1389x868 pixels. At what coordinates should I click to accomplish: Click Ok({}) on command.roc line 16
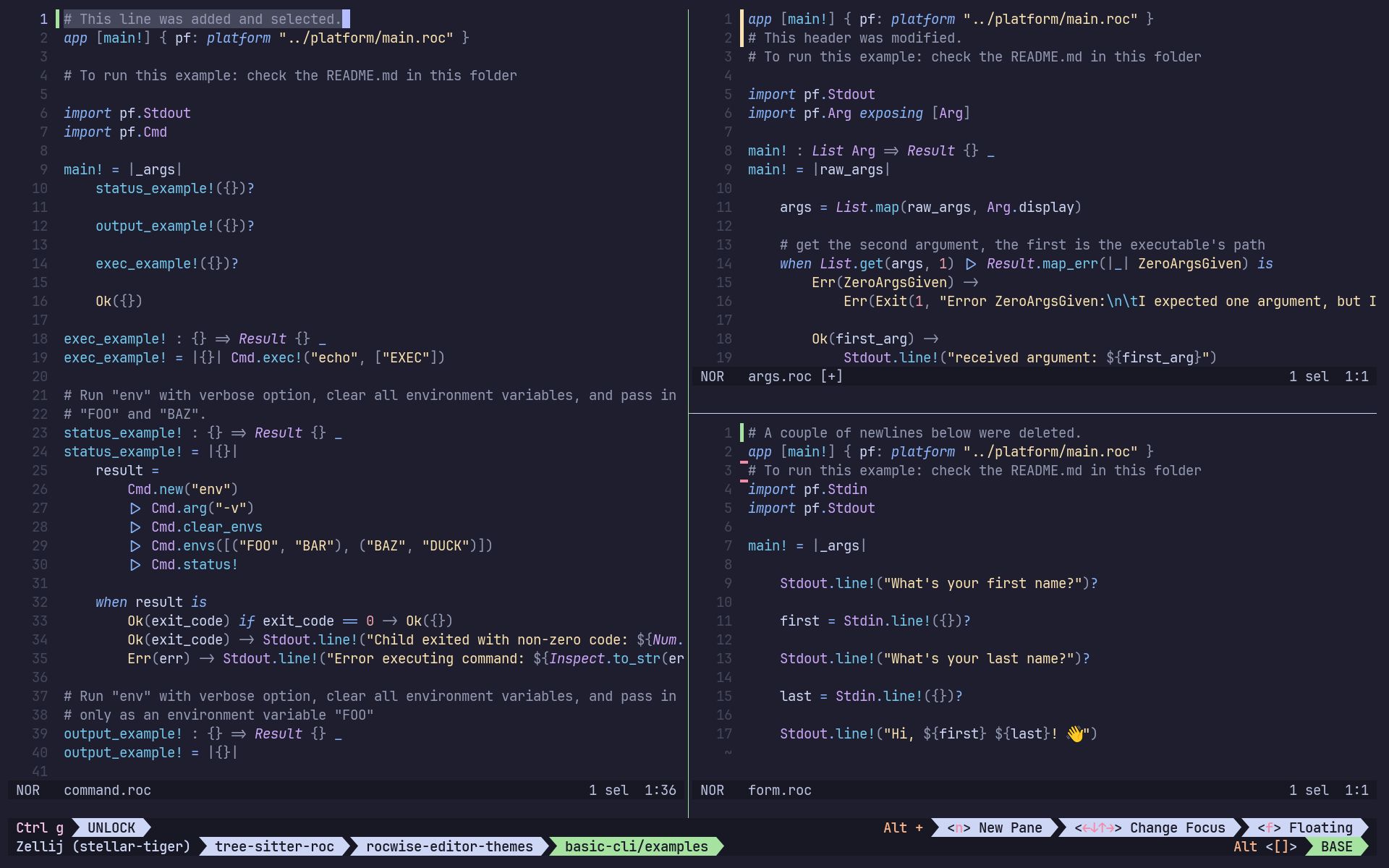(119, 301)
